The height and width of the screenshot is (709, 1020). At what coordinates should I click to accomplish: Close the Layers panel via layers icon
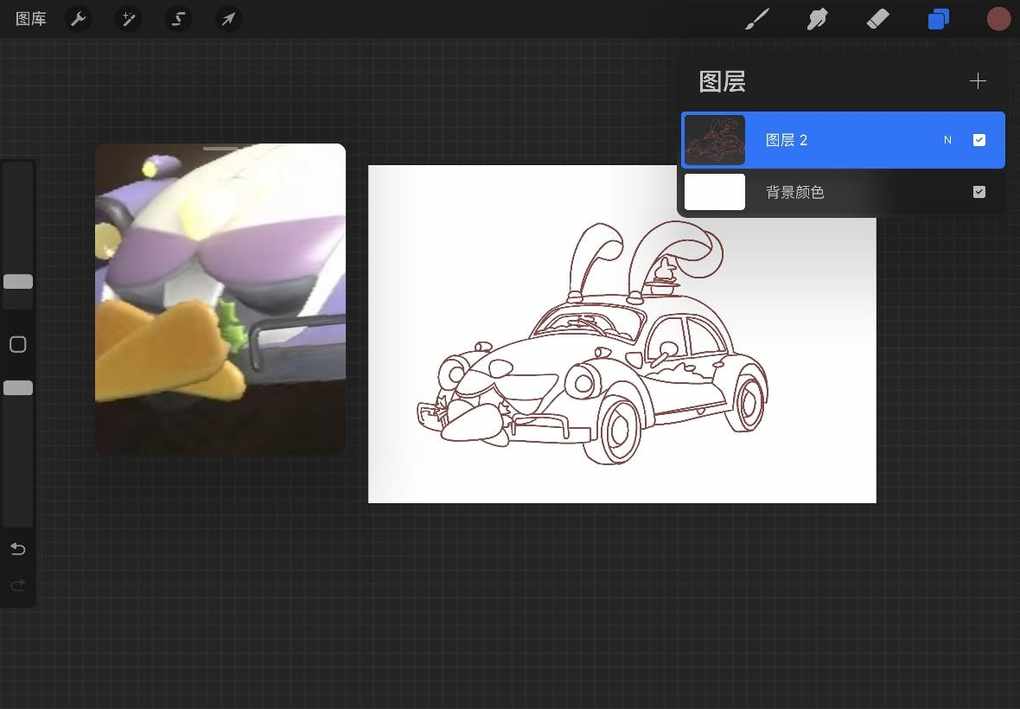coord(938,19)
